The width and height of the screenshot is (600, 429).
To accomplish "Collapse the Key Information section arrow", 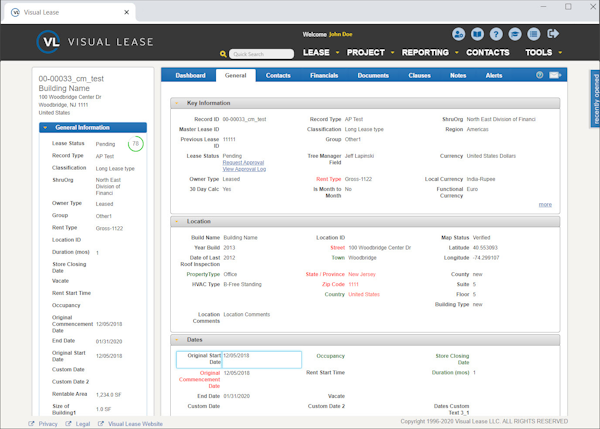I will click(x=177, y=103).
